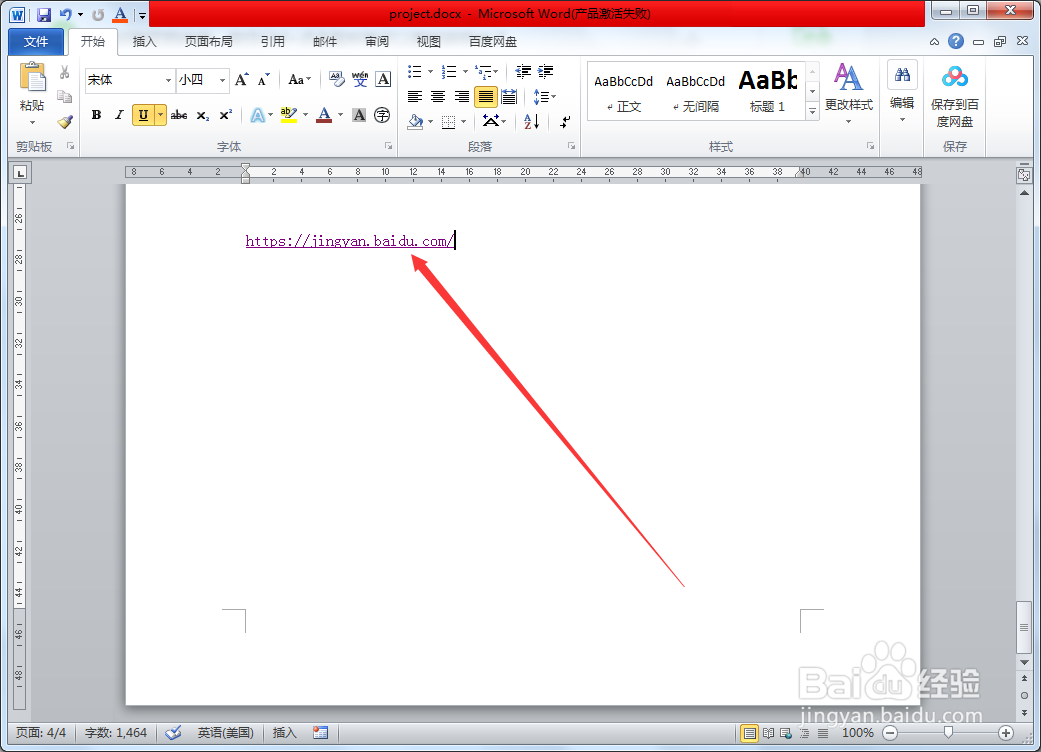Viewport: 1041px width, 752px height.
Task: Open the Paste button in the clipboard group
Action: click(32, 93)
